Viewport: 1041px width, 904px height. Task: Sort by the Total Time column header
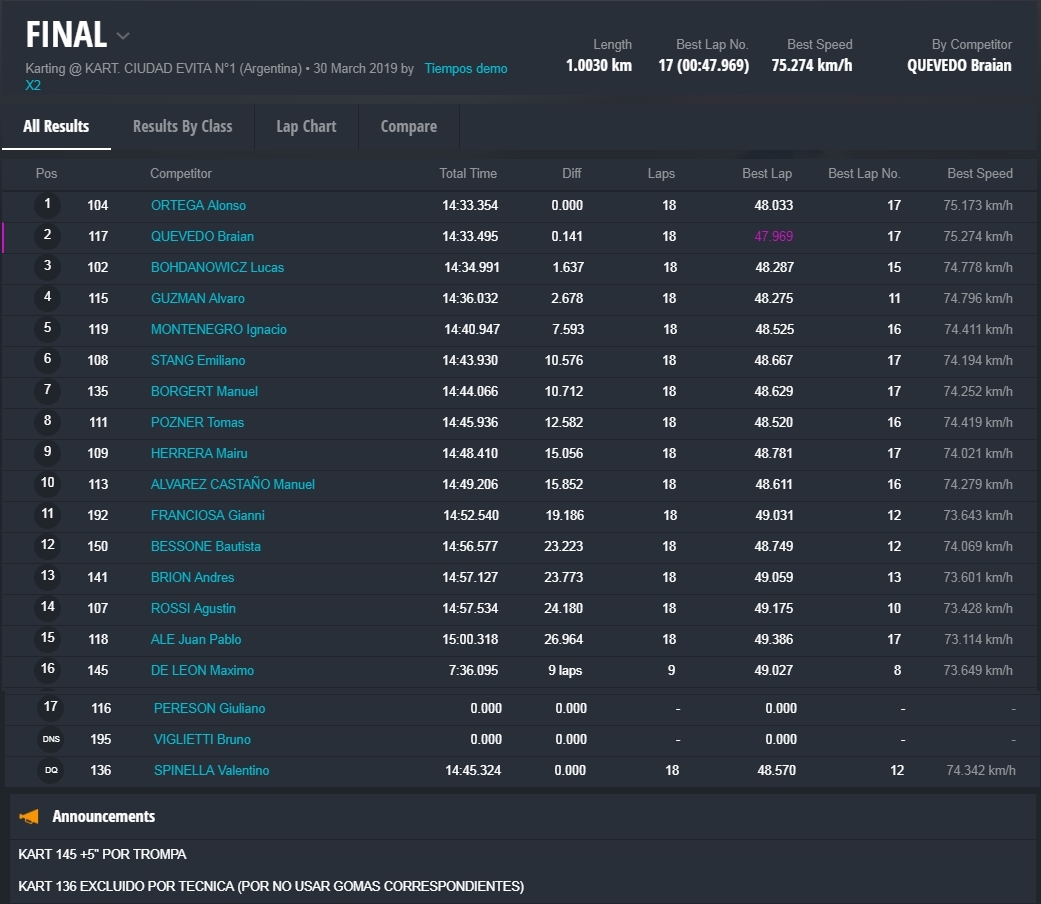coord(467,173)
